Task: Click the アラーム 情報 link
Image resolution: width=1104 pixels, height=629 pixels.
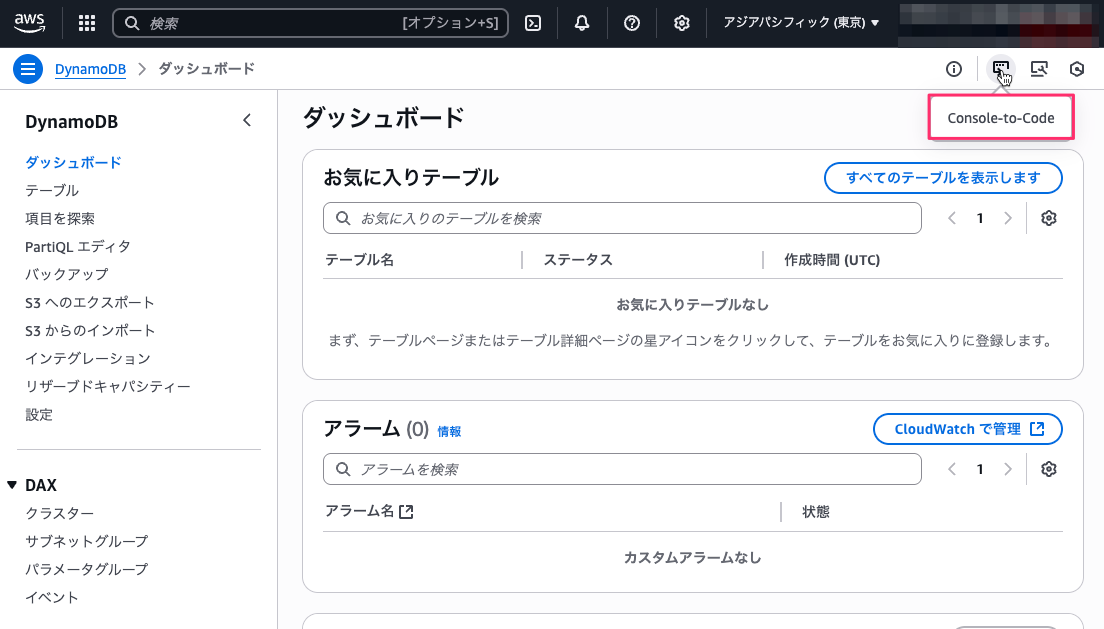Action: click(449, 431)
